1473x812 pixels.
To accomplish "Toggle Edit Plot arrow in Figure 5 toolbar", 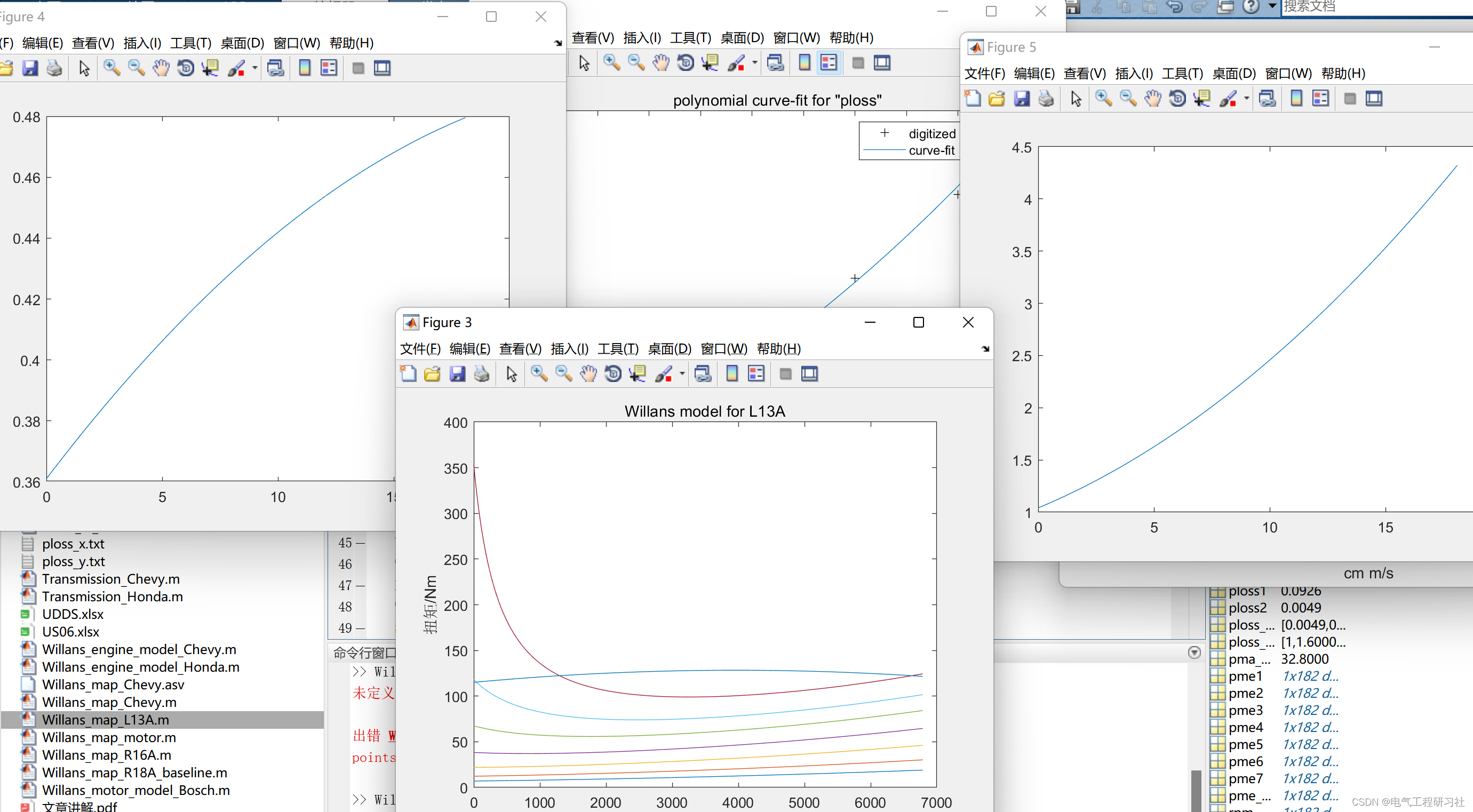I will coord(1076,98).
